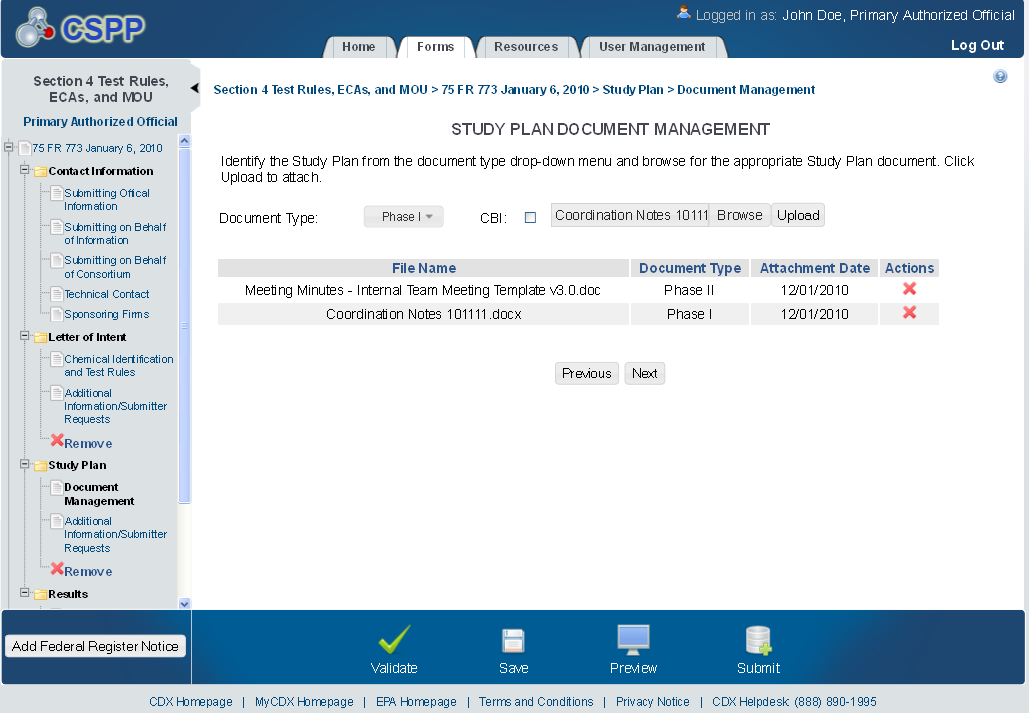Image resolution: width=1029 pixels, height=713 pixels.
Task: Click the Sponsoring Firms page icon
Action: coord(57,314)
